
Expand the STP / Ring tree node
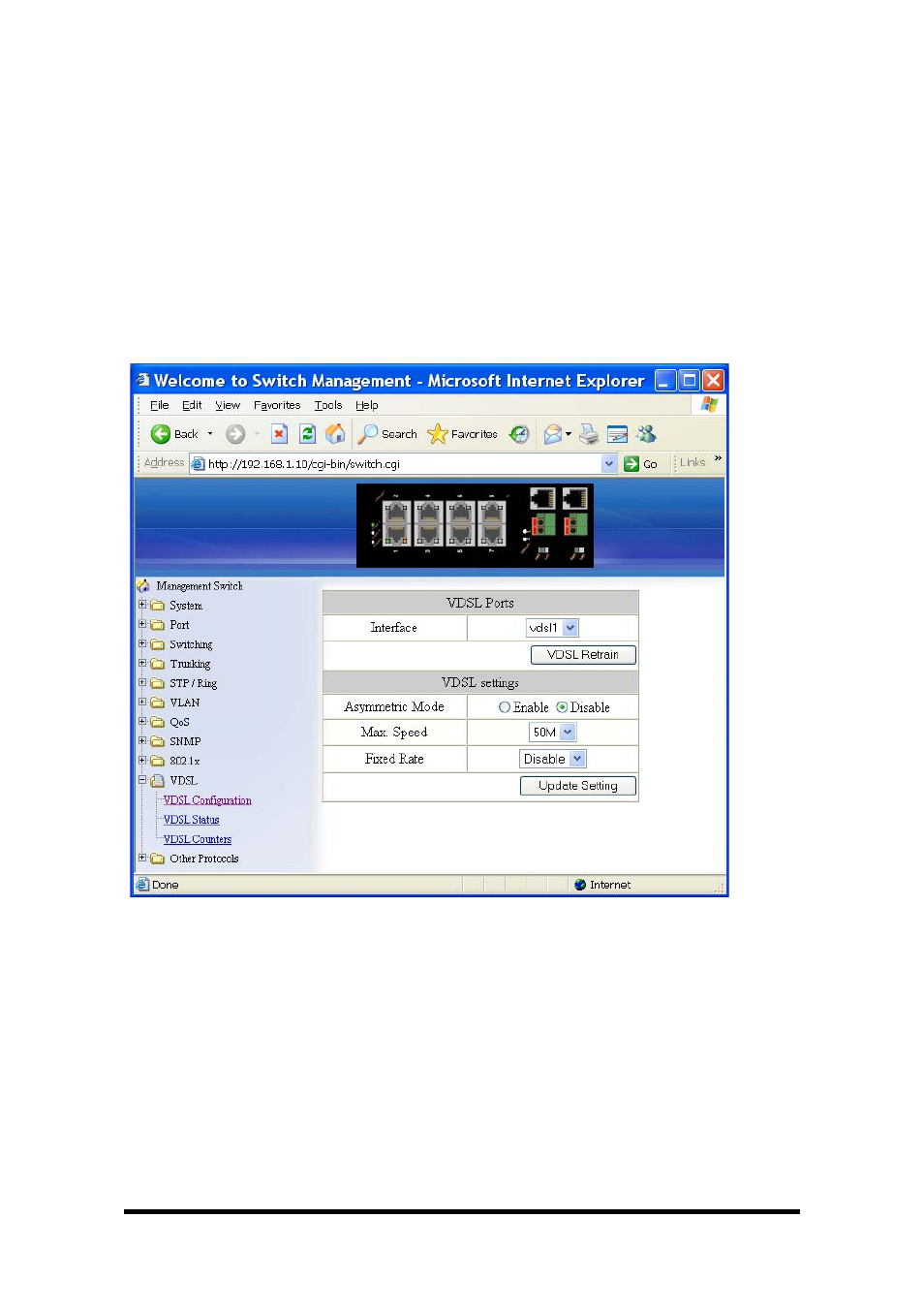142,682
